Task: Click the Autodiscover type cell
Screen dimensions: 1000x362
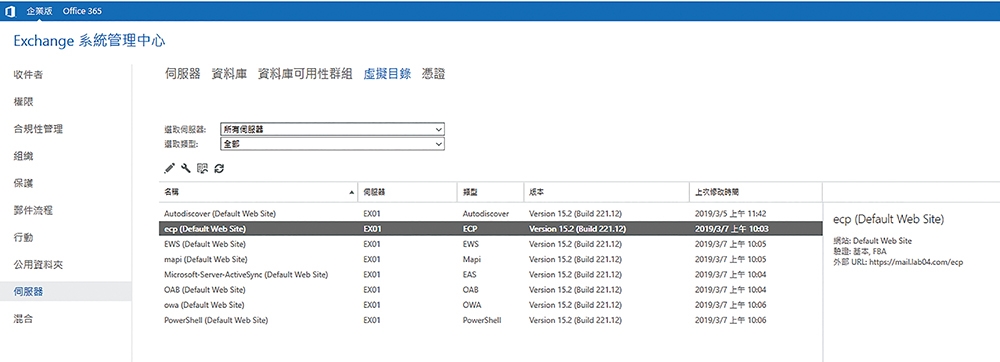Action: coord(485,214)
